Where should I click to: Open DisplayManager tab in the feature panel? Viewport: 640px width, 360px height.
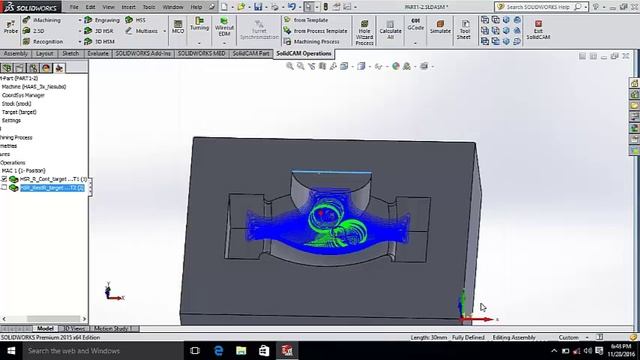[x=46, y=68]
